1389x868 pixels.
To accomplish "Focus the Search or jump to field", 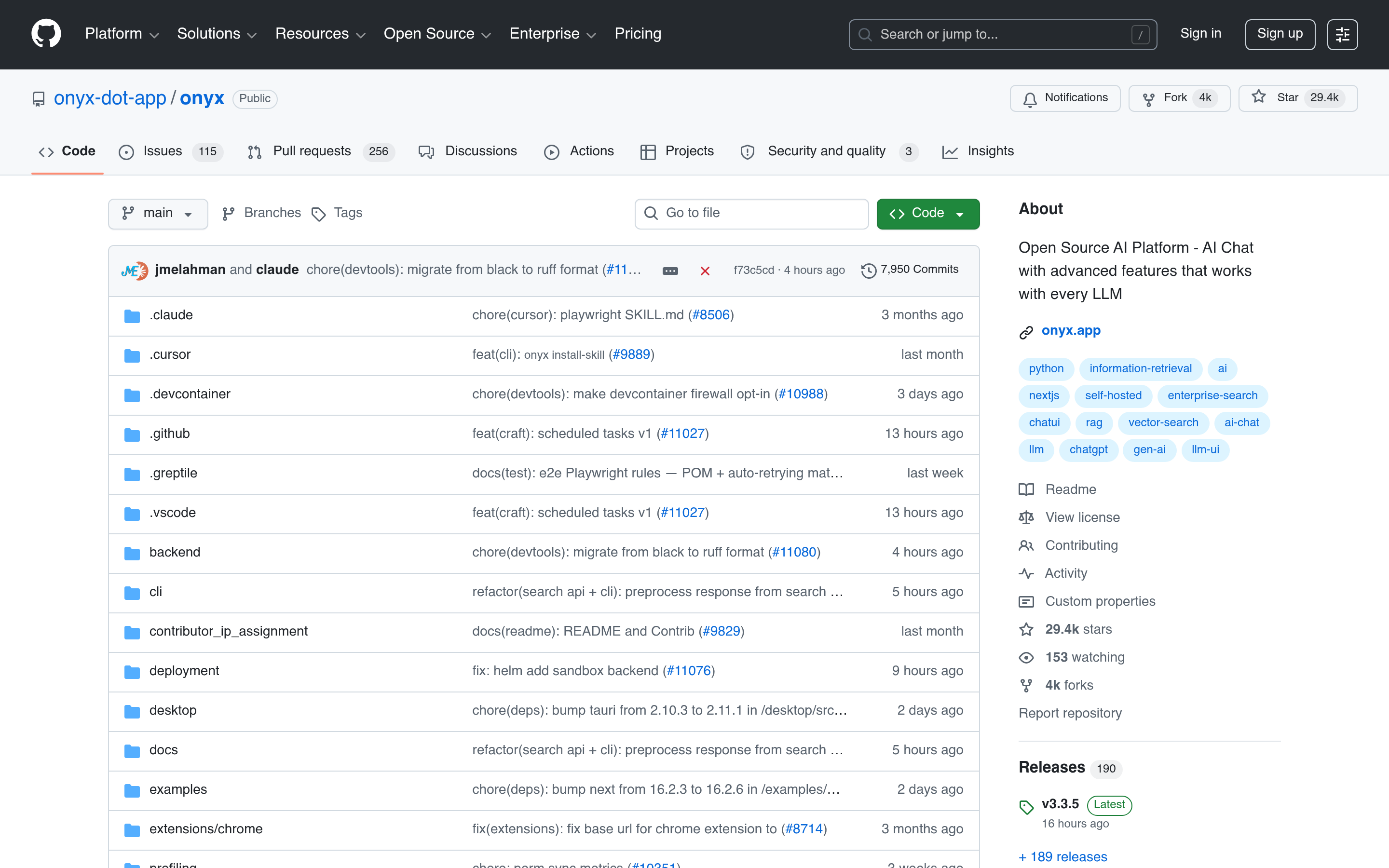I will click(x=1003, y=34).
